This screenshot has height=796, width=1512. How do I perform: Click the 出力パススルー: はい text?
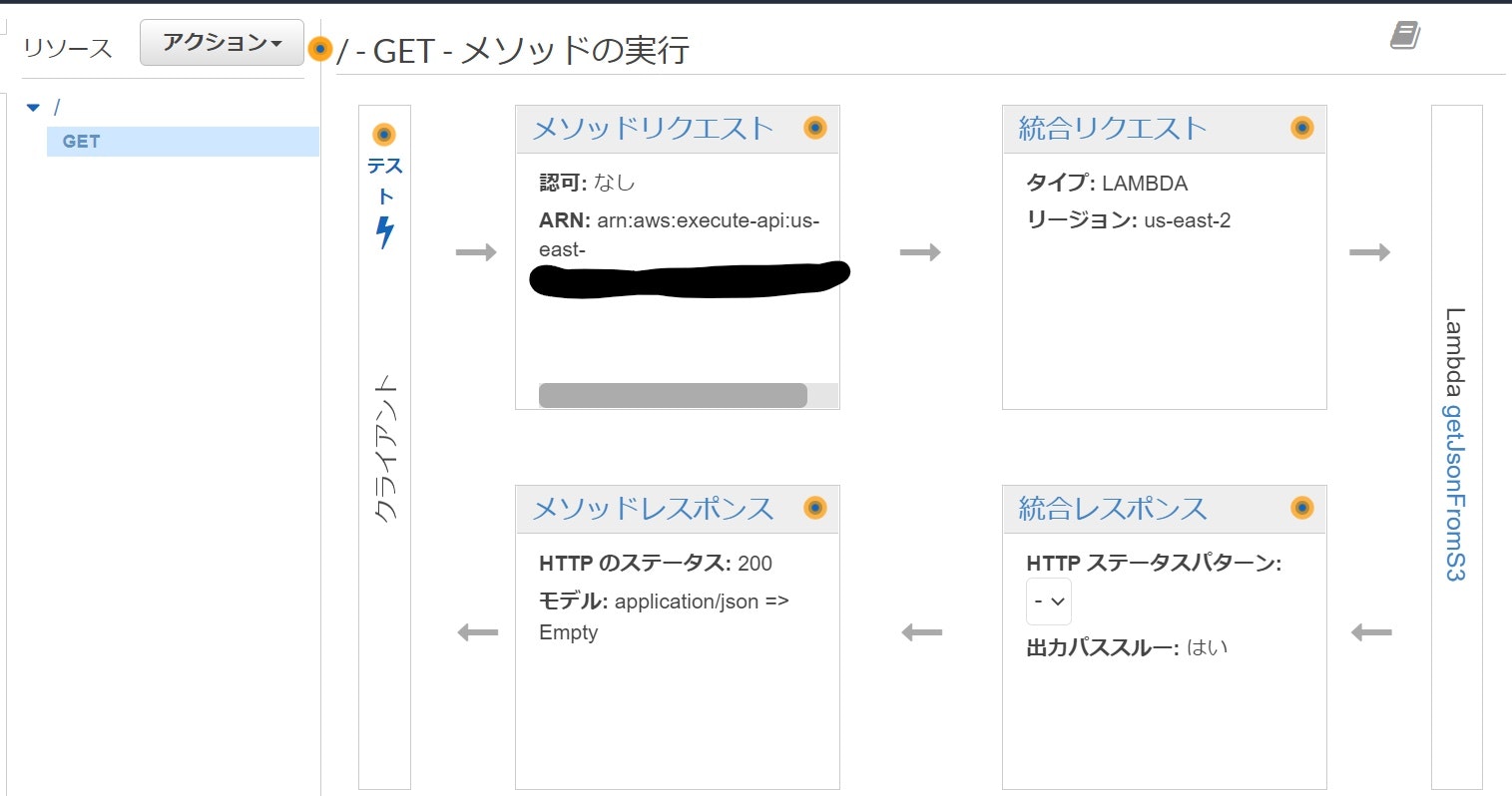pyautogui.click(x=1127, y=647)
